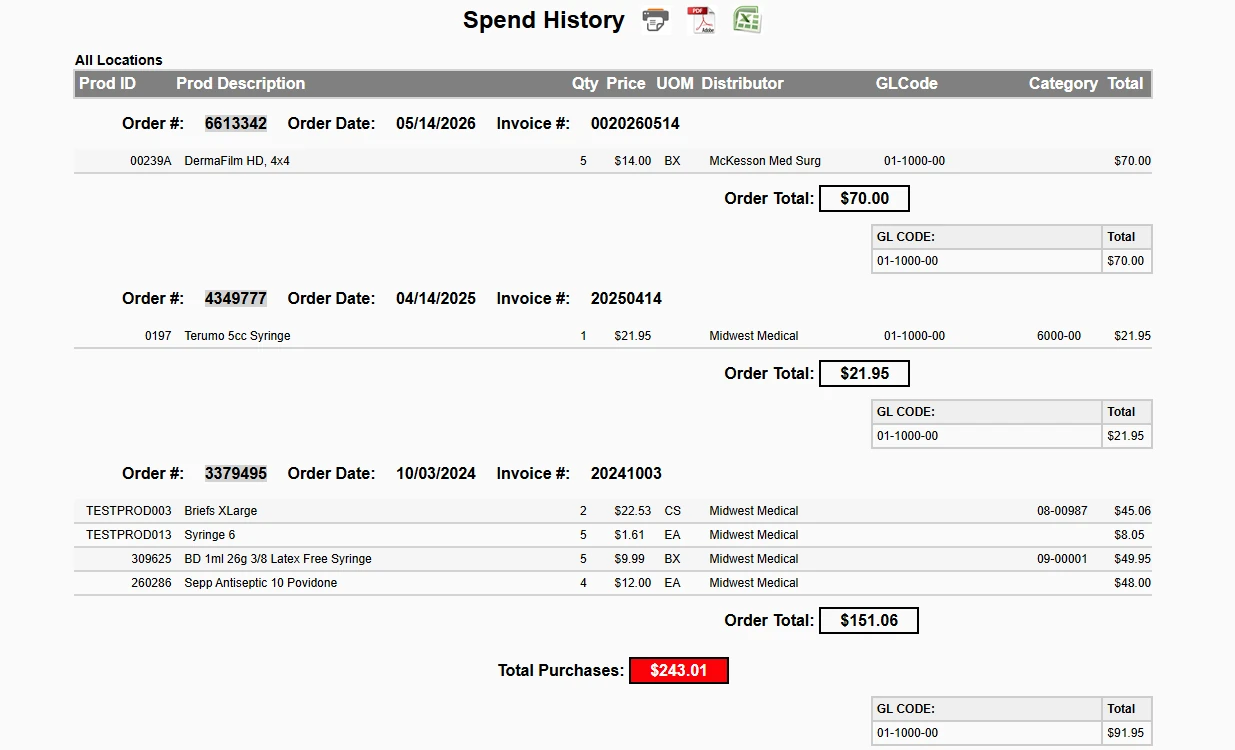Export report to Adobe PDF icon
Image resolution: width=1235 pixels, height=750 pixels.
pyautogui.click(x=701, y=20)
